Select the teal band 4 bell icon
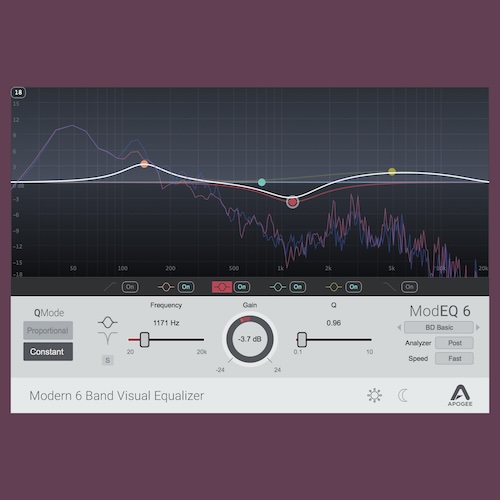 [278, 287]
